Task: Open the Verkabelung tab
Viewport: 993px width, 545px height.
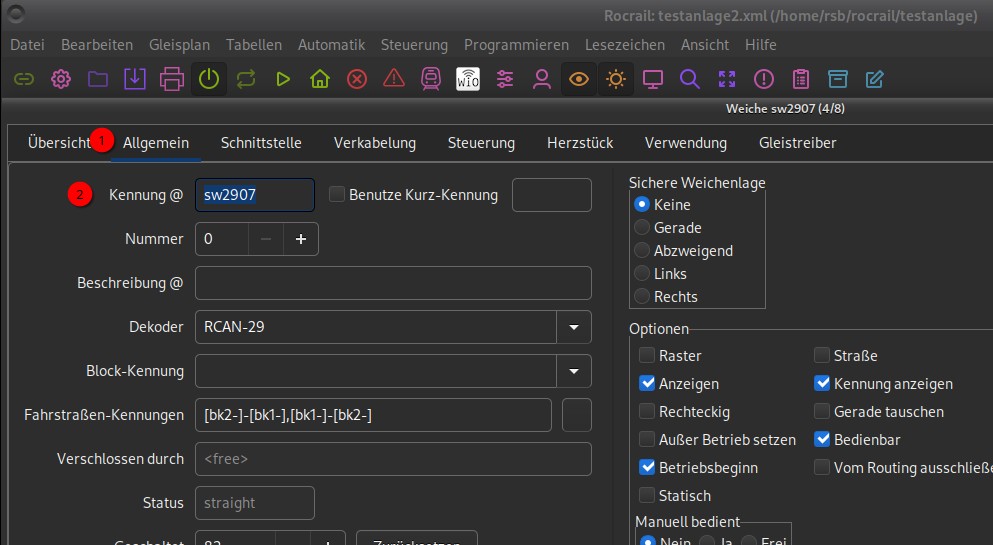Action: pos(375,143)
